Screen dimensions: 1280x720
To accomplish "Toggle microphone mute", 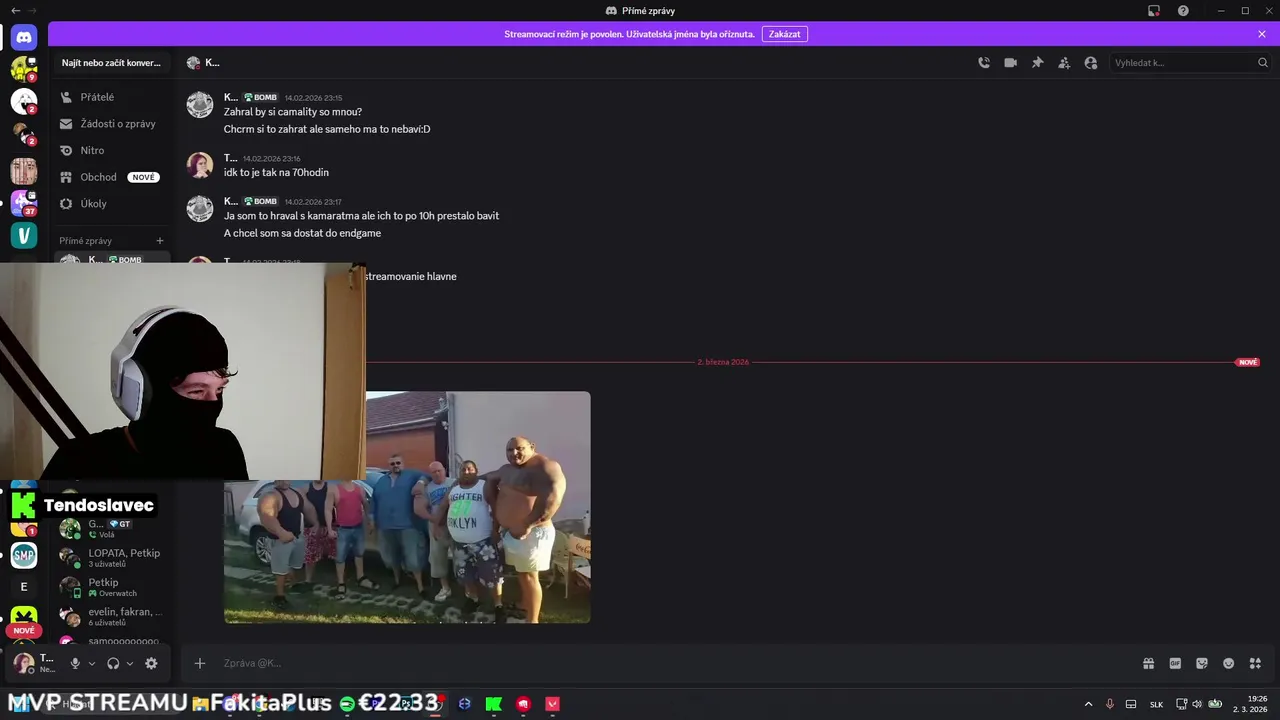I will pyautogui.click(x=75, y=663).
